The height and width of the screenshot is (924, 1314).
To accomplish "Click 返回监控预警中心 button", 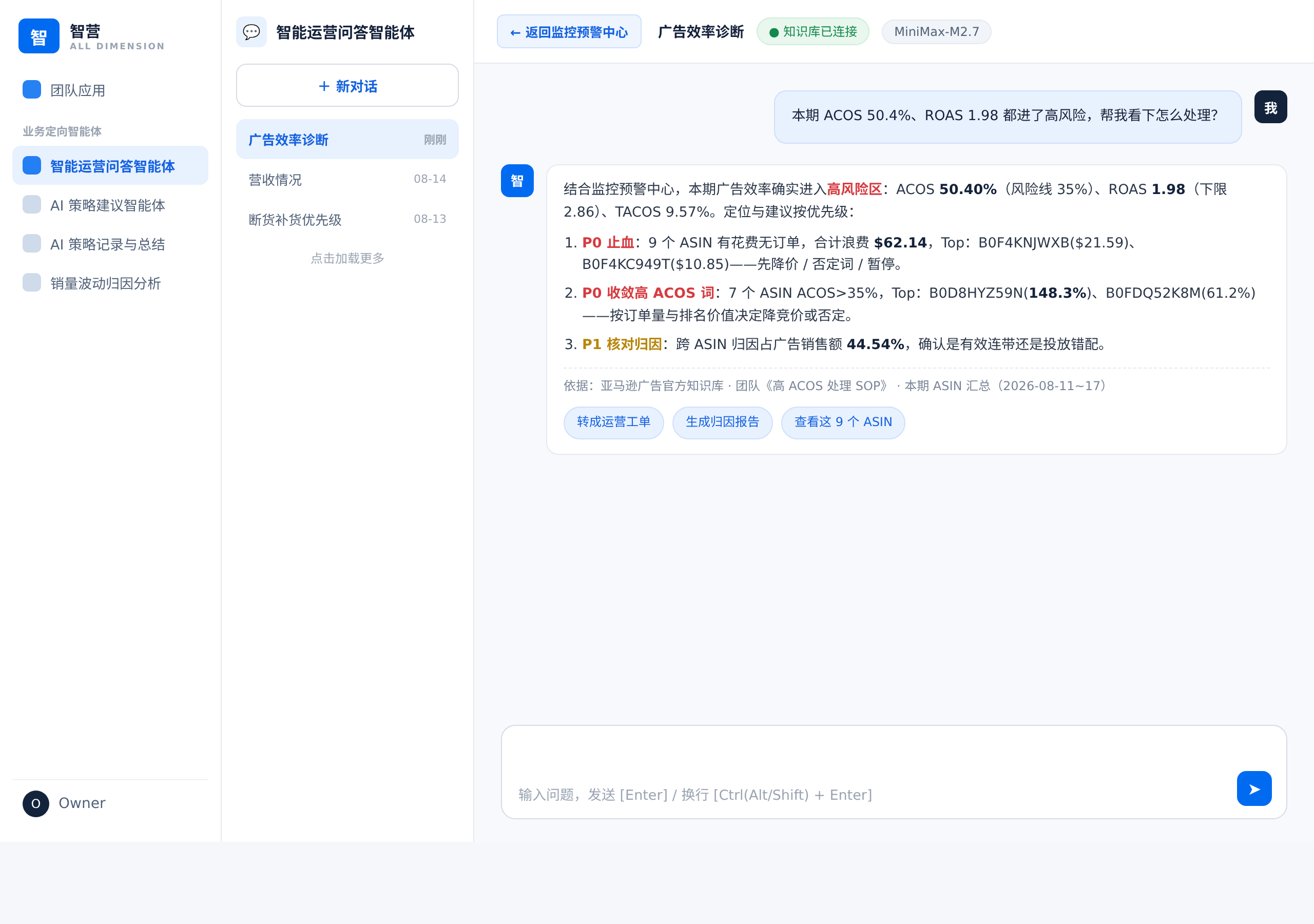I will click(569, 31).
